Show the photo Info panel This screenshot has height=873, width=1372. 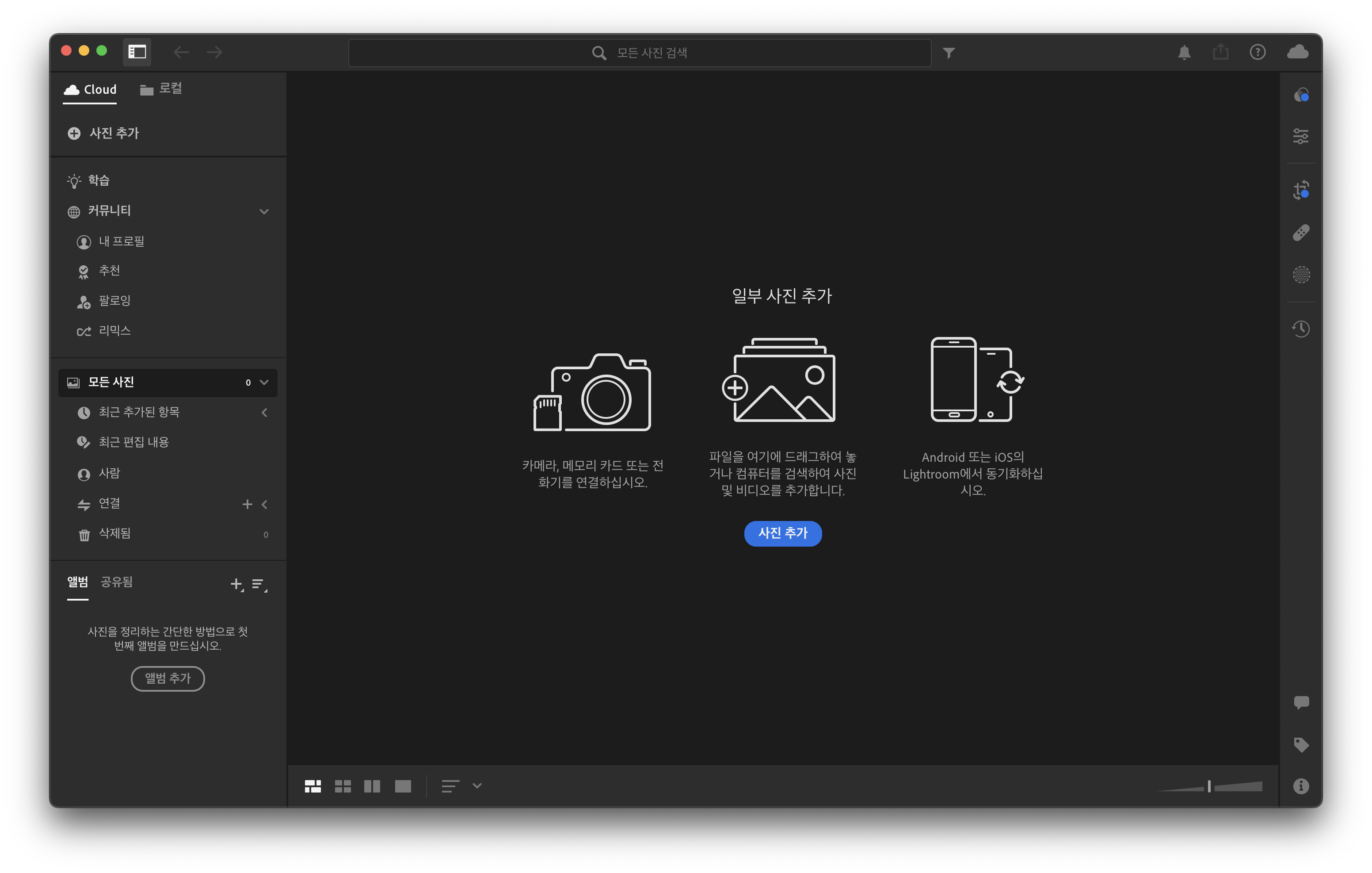click(x=1300, y=786)
